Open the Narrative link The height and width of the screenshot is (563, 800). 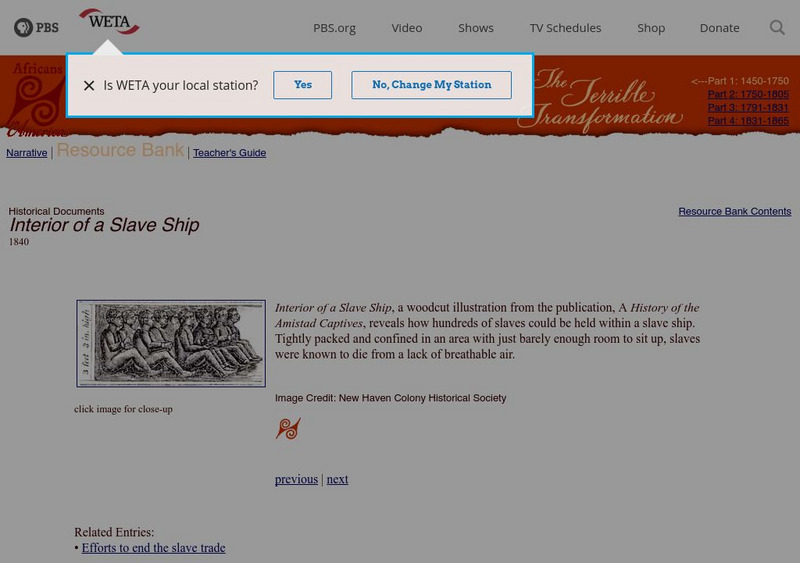click(27, 153)
